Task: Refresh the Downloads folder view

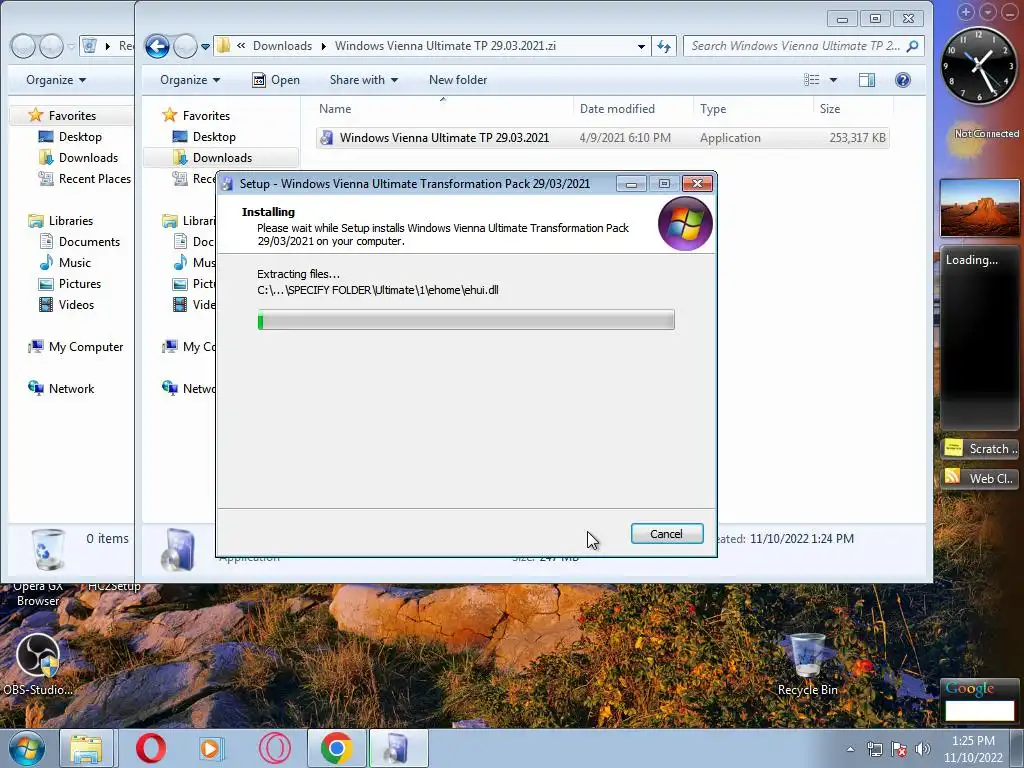Action: click(664, 46)
